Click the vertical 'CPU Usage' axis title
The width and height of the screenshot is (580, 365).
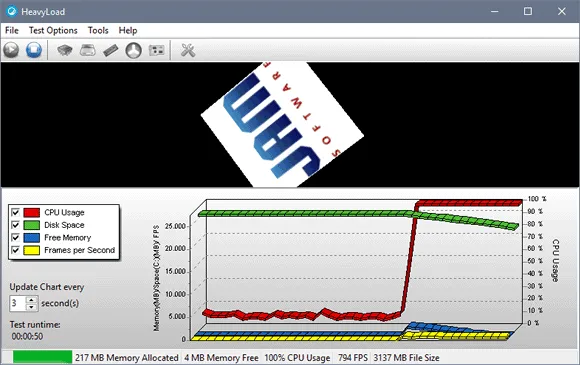tap(555, 261)
